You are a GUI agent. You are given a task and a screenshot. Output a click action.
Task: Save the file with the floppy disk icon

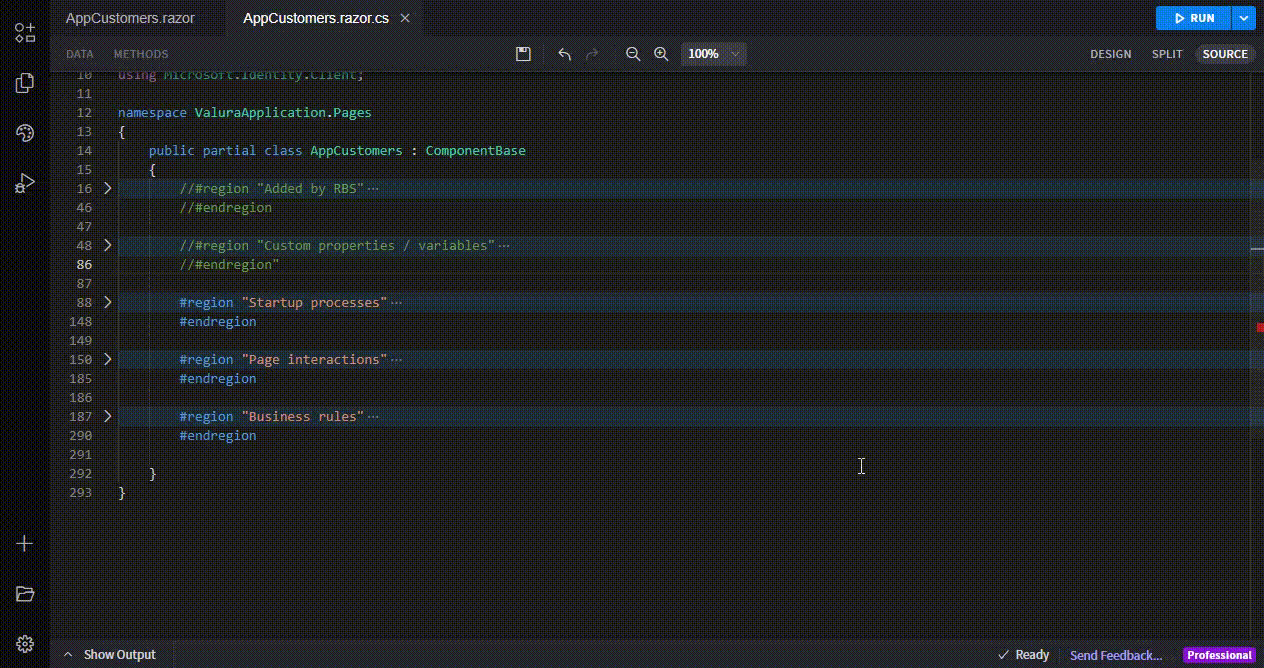click(523, 54)
